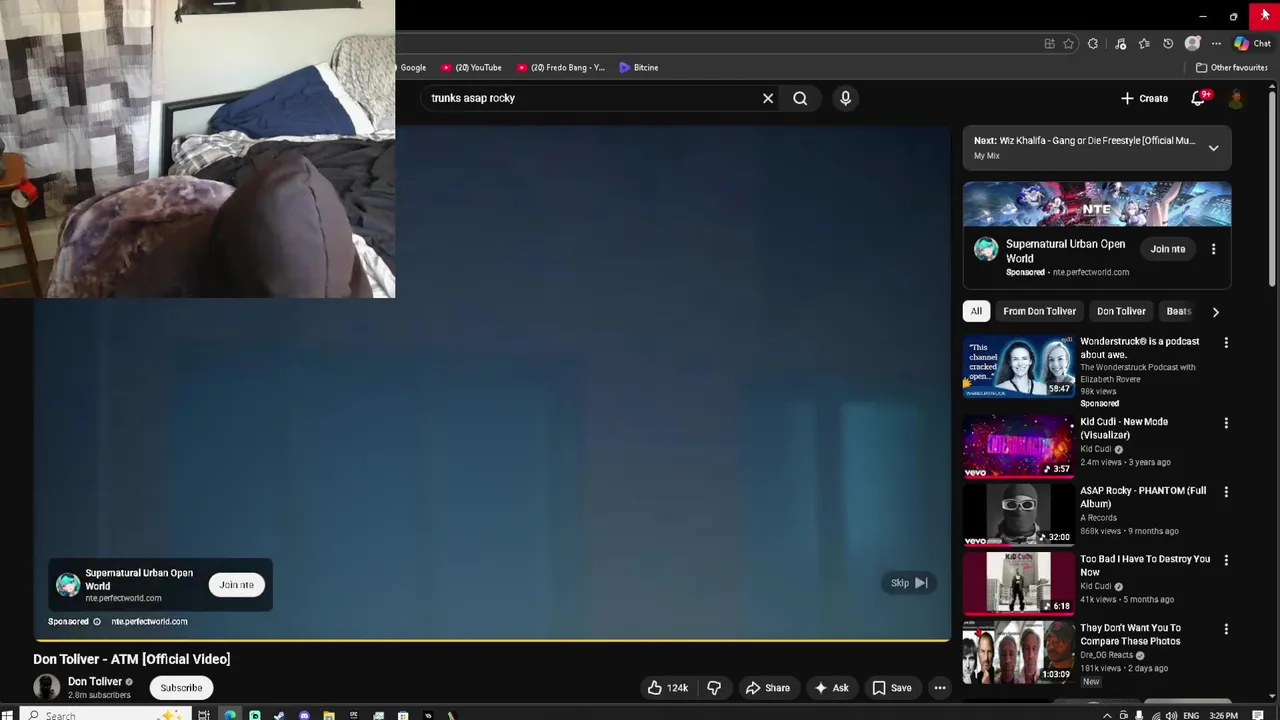Open options for ASAP Rocky PHANTOM album
1280x720 pixels.
1226,492
